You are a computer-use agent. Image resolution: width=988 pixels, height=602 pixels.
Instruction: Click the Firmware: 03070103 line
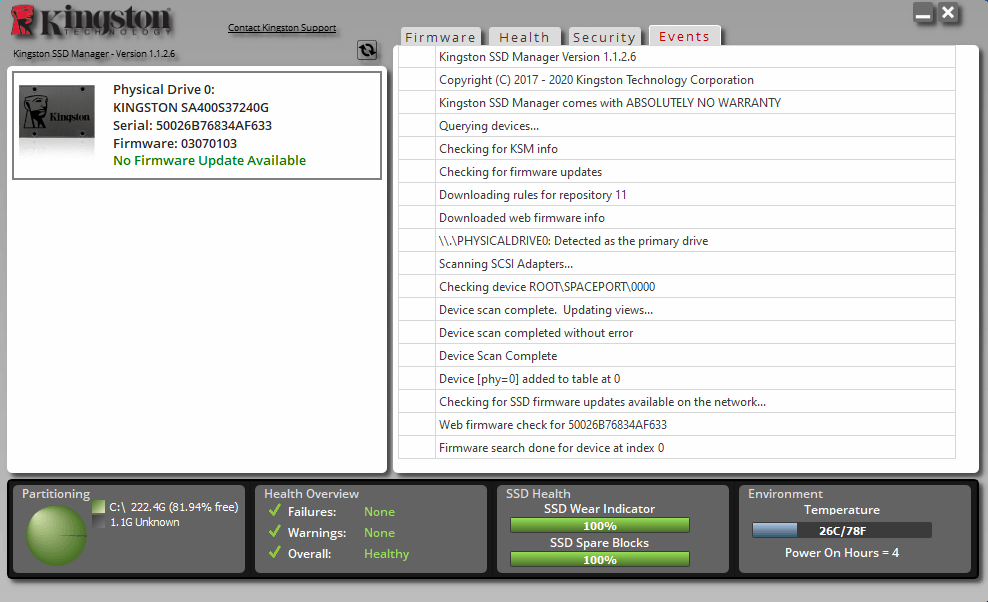175,144
